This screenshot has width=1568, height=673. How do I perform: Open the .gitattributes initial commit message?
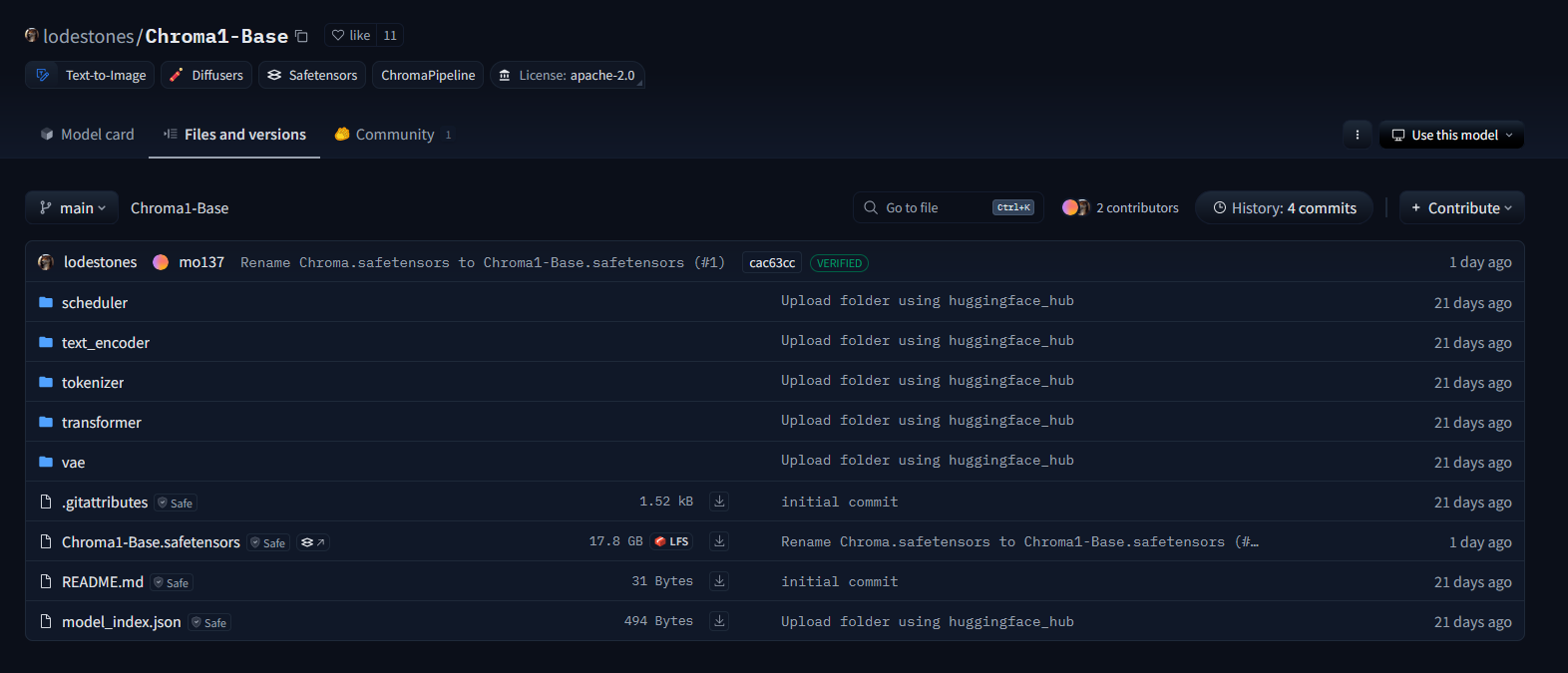click(840, 502)
